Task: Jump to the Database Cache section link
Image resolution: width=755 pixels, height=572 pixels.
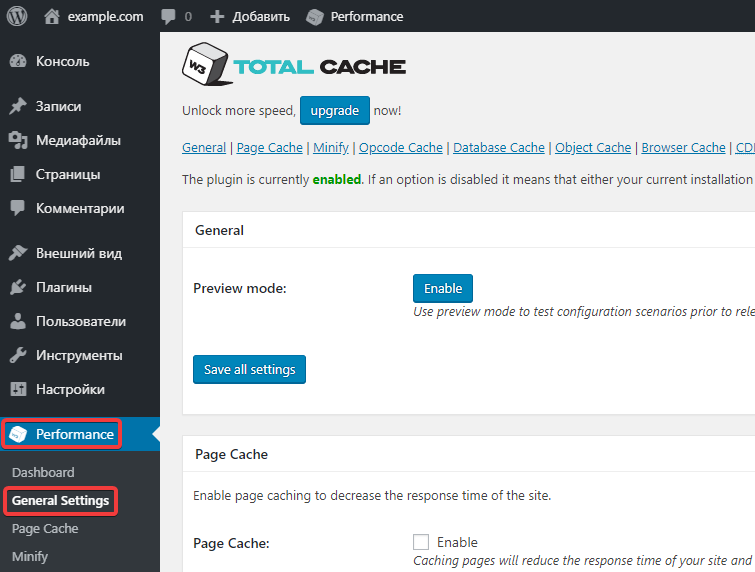Action: point(499,147)
